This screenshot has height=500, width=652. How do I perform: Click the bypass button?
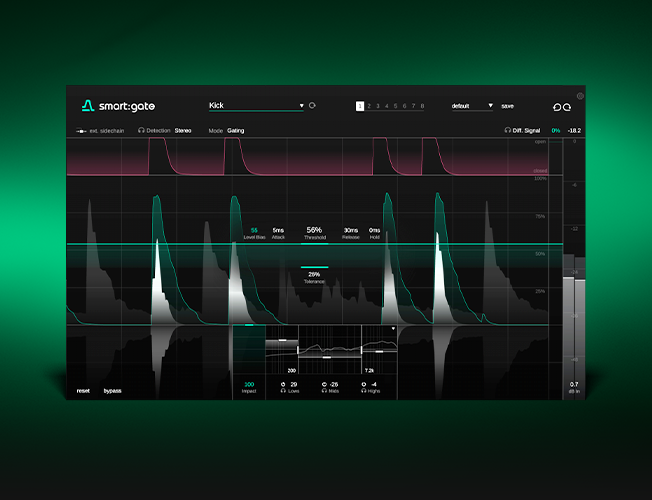pos(112,391)
